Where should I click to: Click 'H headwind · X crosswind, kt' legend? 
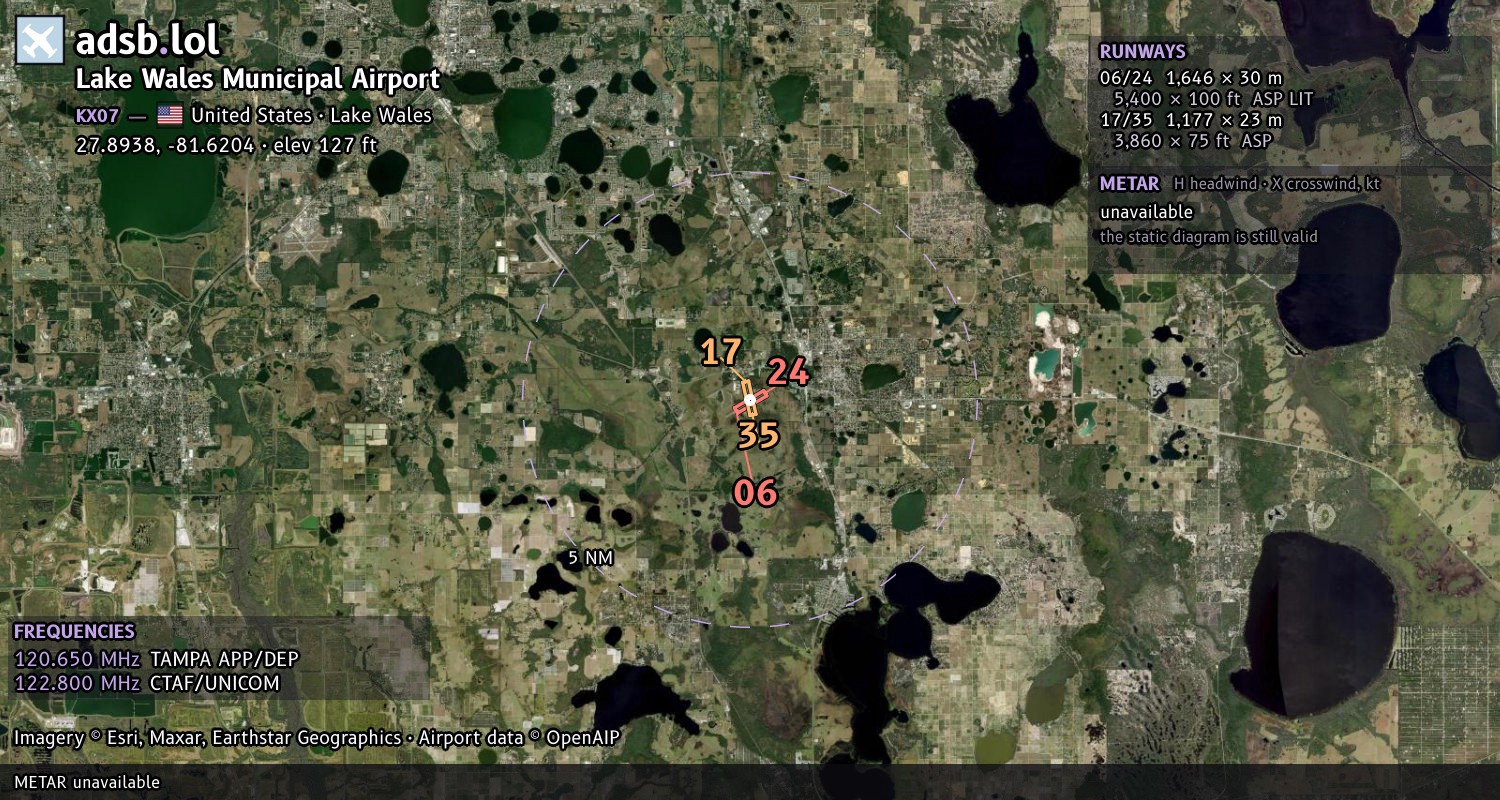click(x=1277, y=184)
